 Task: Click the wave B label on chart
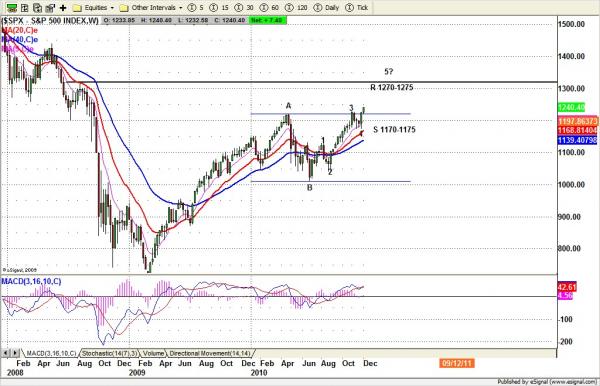310,188
